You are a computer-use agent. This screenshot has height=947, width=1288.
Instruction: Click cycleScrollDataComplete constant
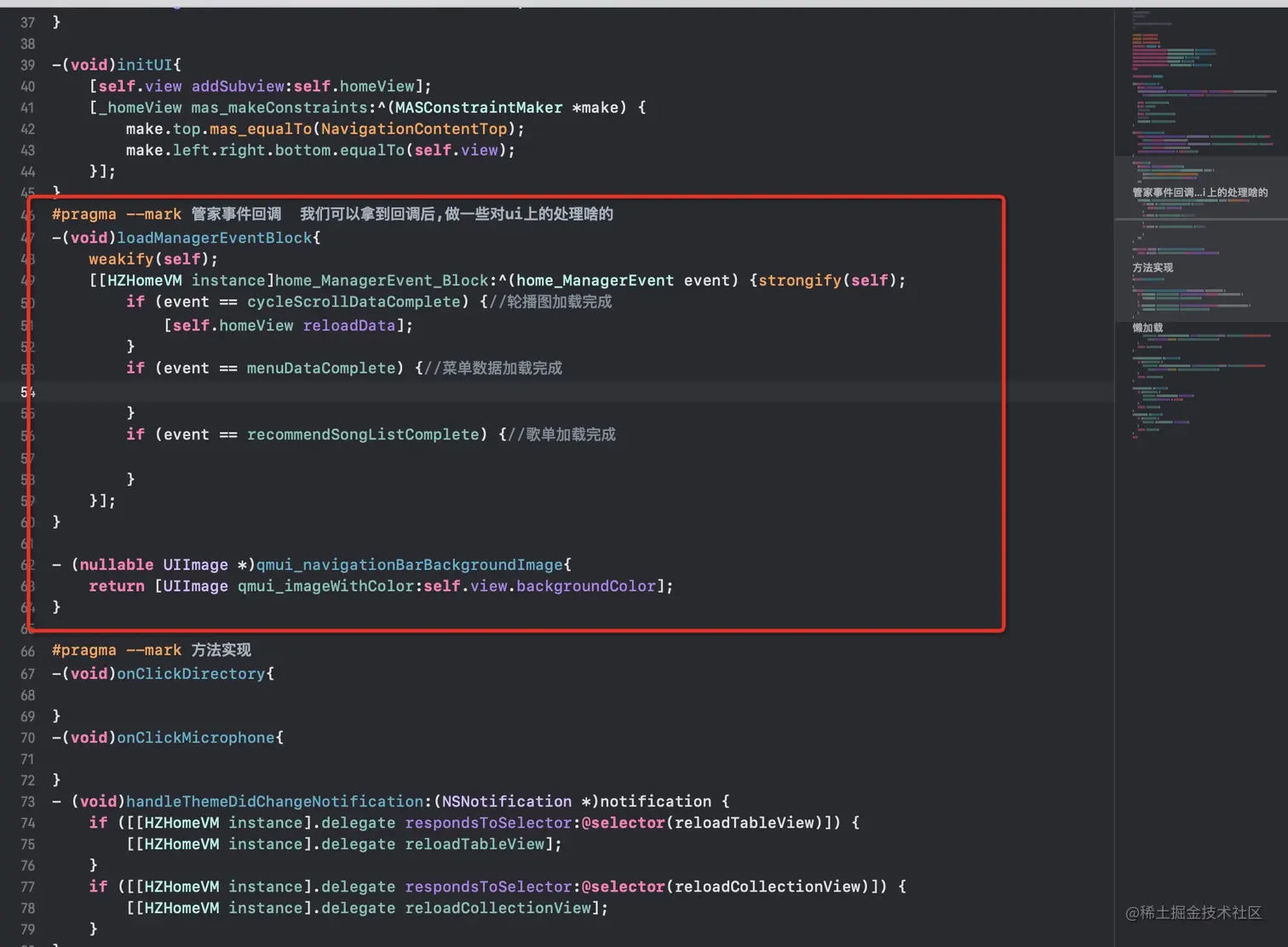tap(354, 301)
